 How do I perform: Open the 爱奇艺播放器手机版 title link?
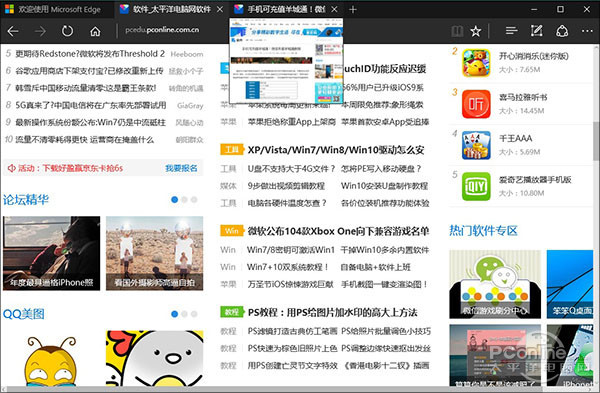[535, 179]
